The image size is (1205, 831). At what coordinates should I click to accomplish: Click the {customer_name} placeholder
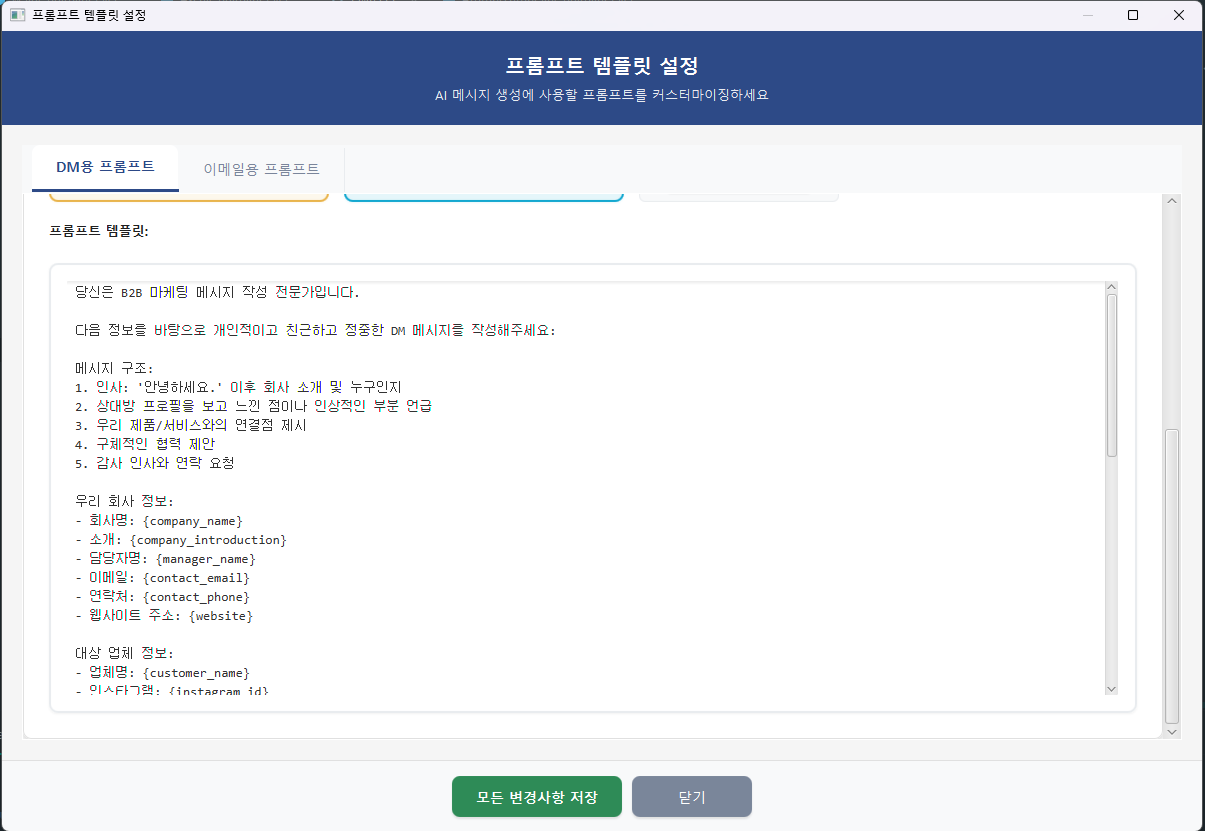click(196, 673)
